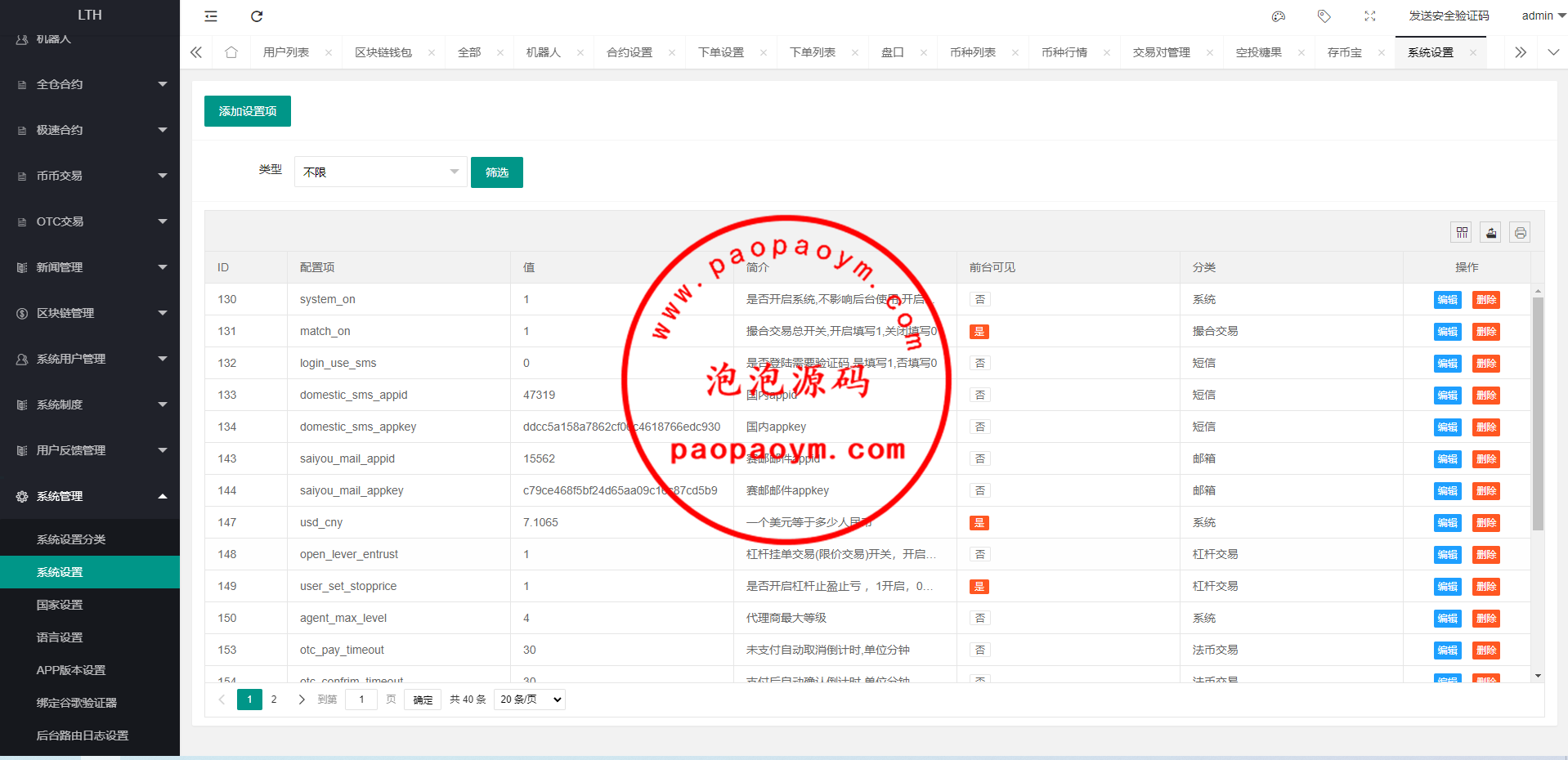Go to home tab icon
1568x760 pixels.
pos(231,52)
